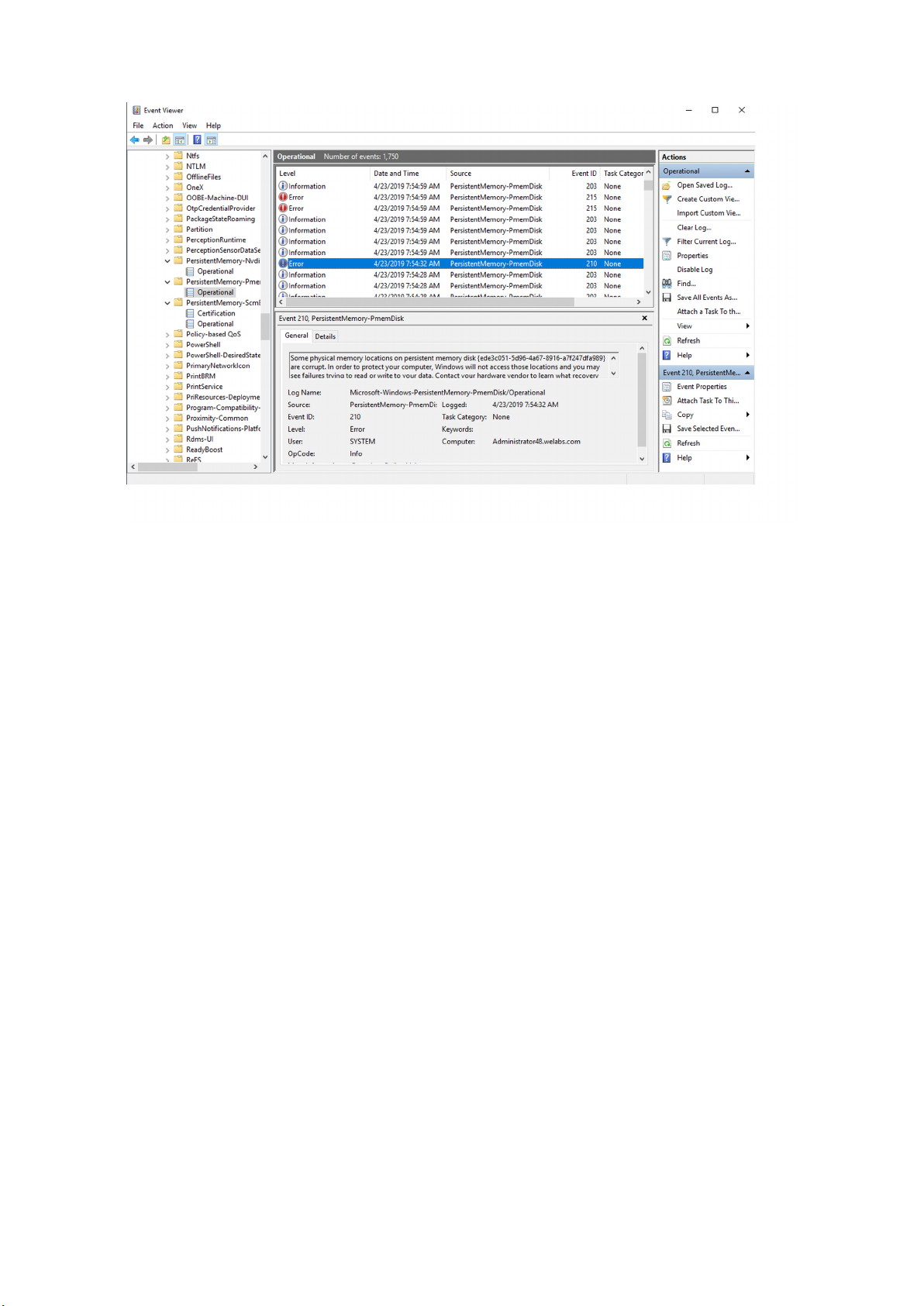924x1306 pixels.
Task: Click the Event Properties icon
Action: [x=667, y=387]
